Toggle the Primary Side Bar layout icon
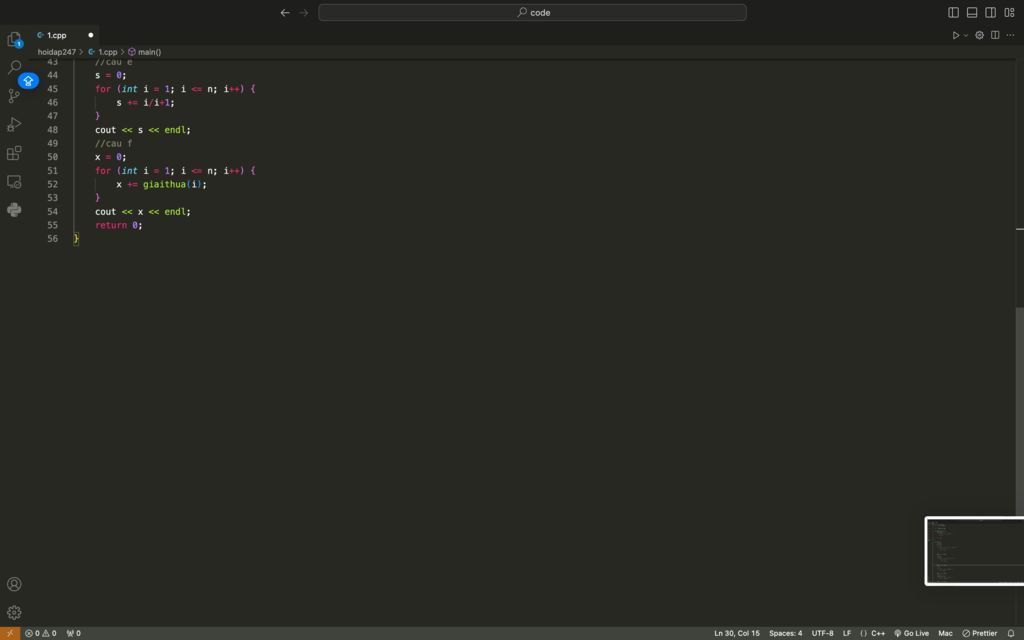Viewport: 1024px width, 640px height. pyautogui.click(x=953, y=12)
